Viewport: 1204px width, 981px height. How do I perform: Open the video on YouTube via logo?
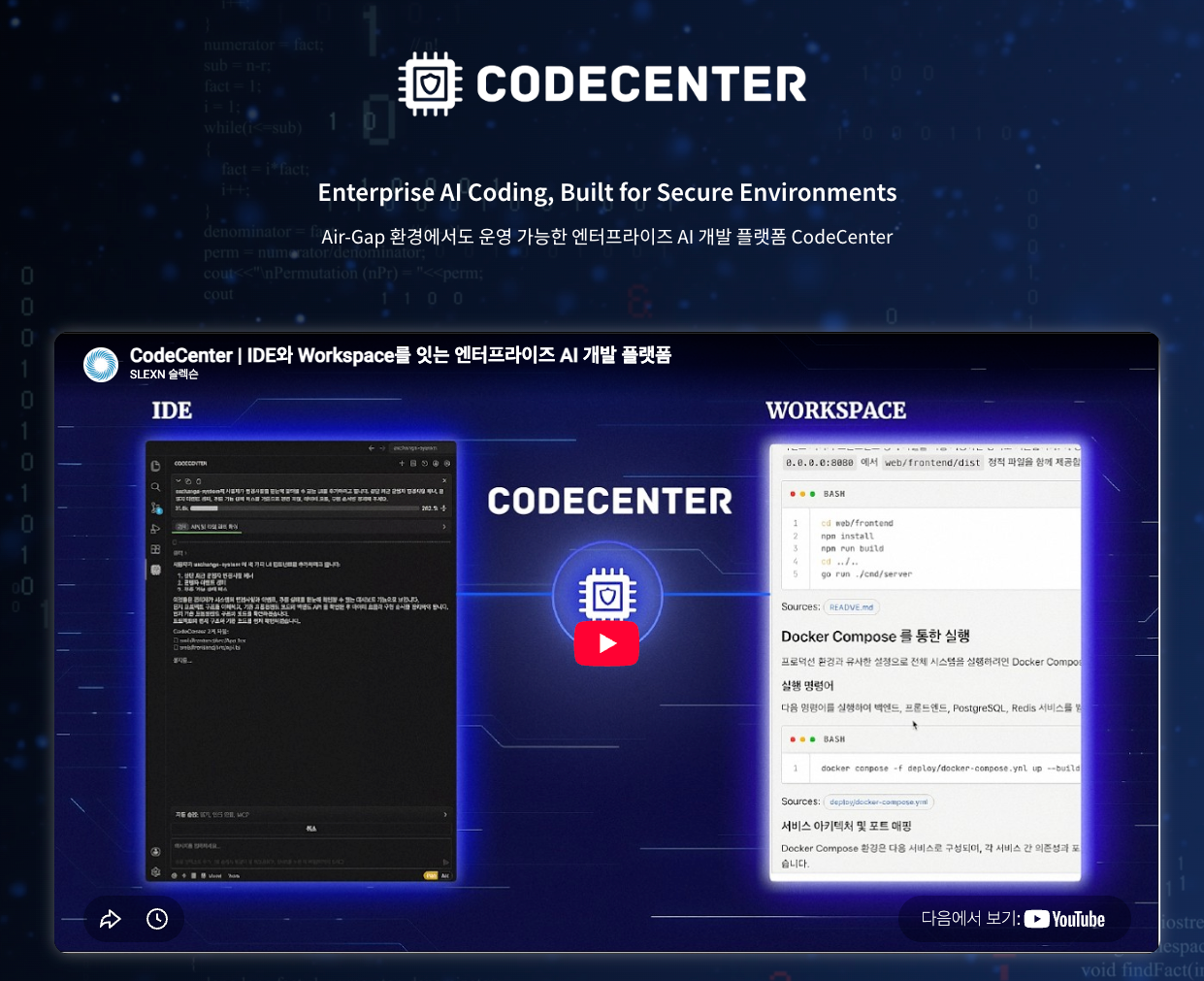[x=1064, y=919]
